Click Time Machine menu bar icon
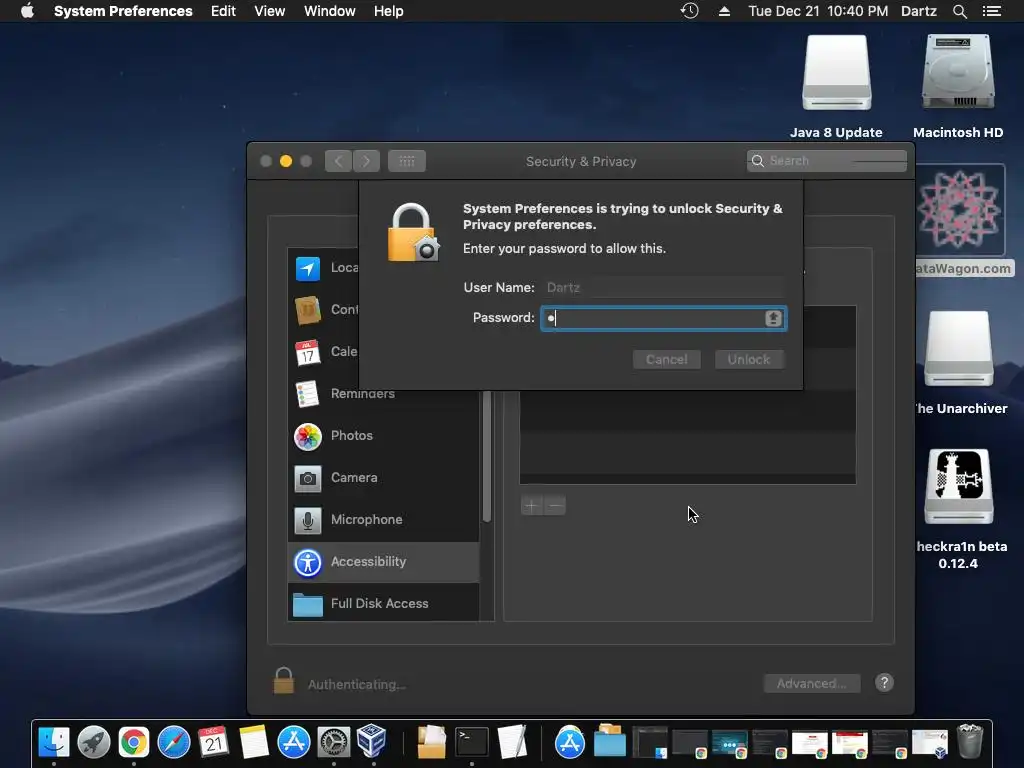This screenshot has height=768, width=1024. coord(690,11)
